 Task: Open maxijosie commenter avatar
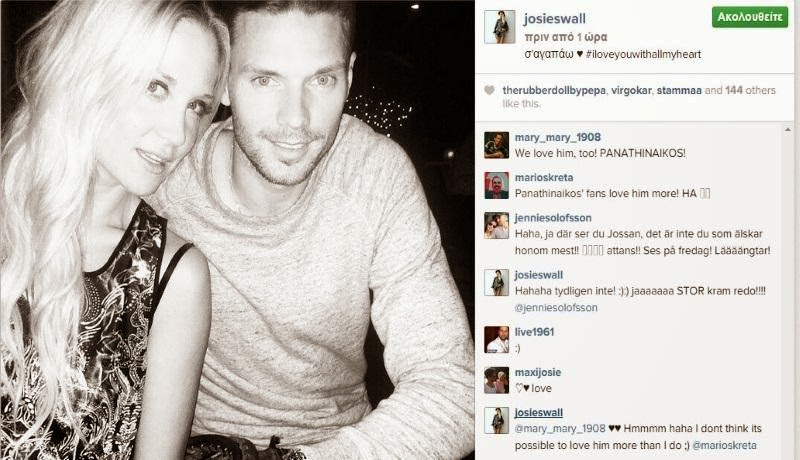point(496,380)
